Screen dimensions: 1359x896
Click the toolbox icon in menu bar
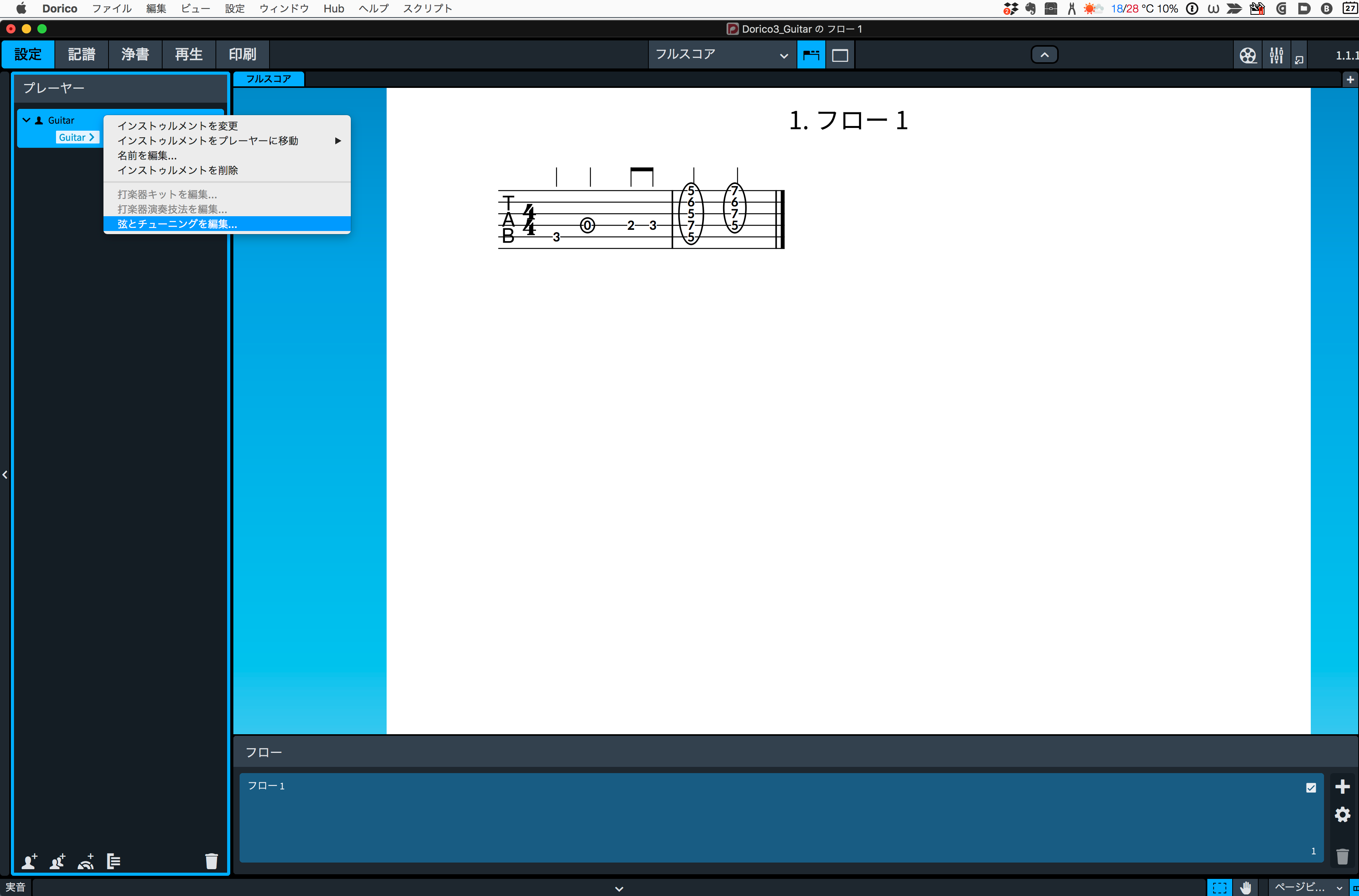pyautogui.click(x=1051, y=9)
